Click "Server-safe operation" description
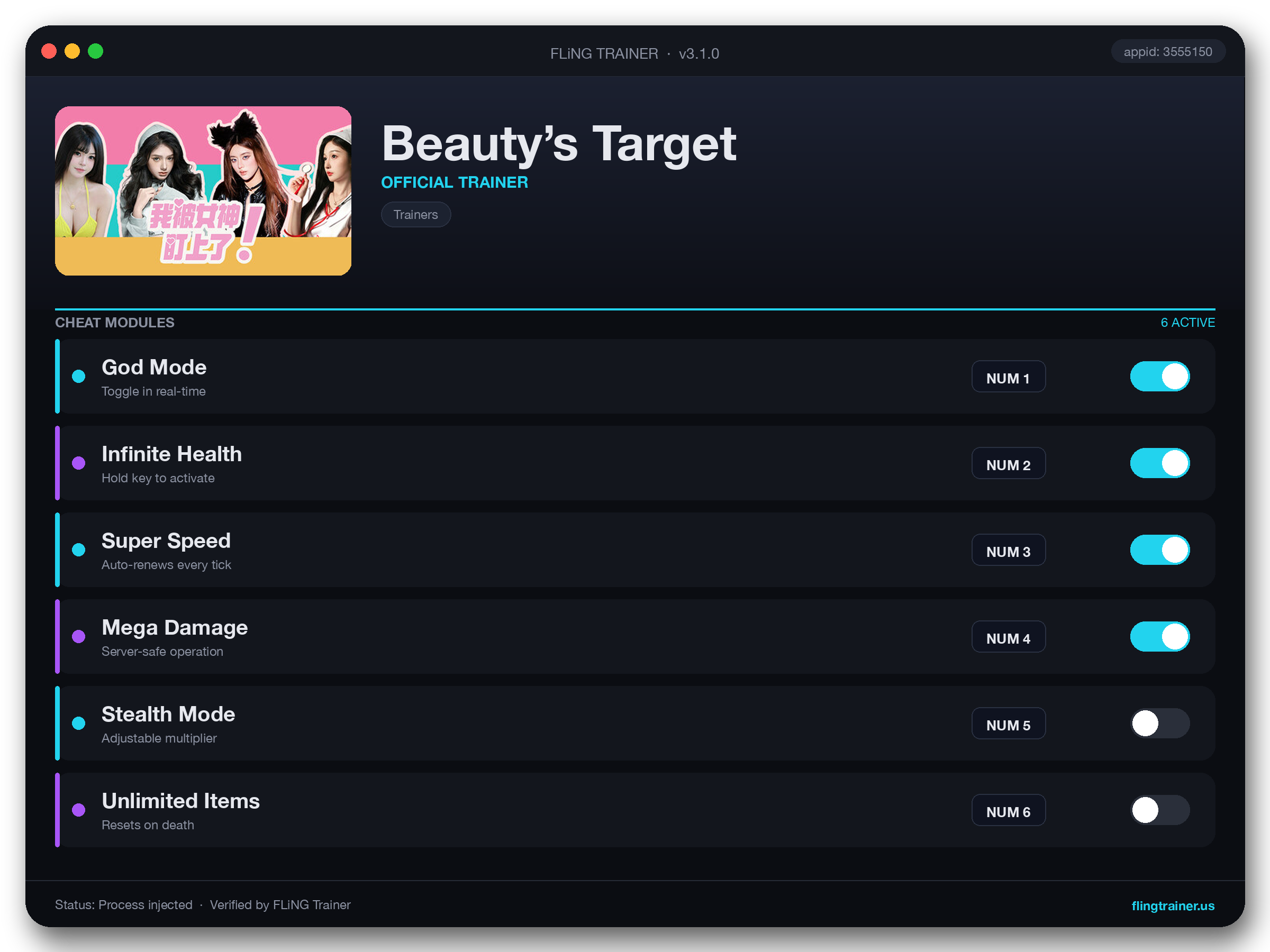The image size is (1270, 952). (x=162, y=651)
